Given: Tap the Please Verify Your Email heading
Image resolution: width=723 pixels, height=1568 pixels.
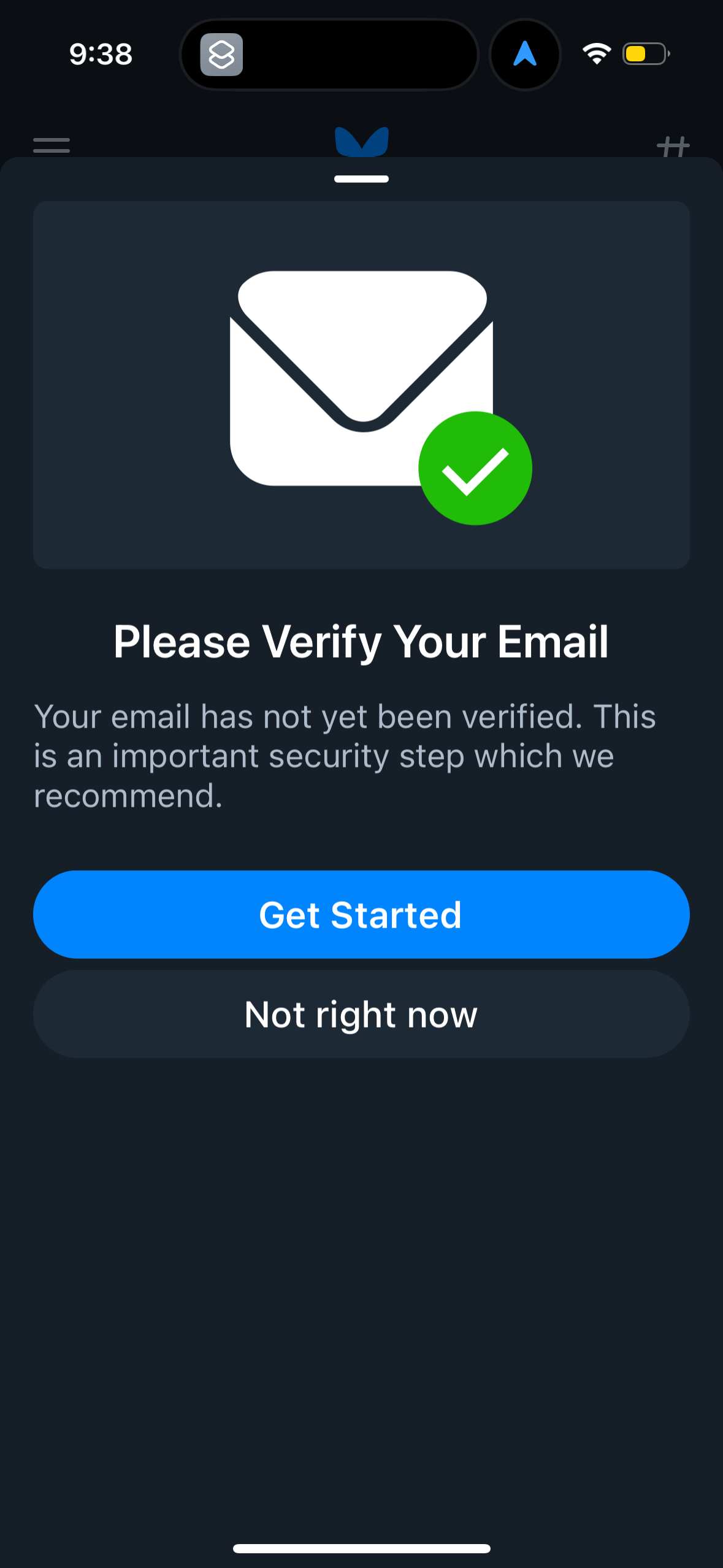Looking at the screenshot, I should tap(361, 640).
